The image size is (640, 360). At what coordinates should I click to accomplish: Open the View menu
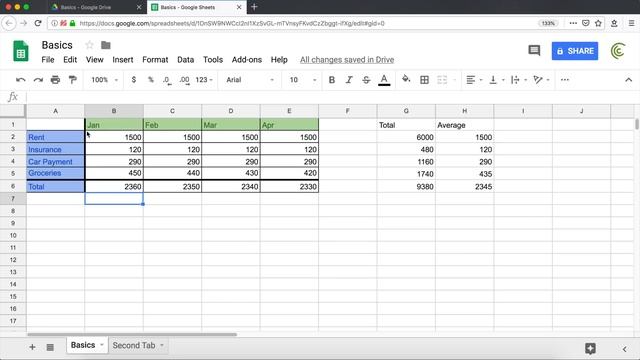tap(94, 60)
